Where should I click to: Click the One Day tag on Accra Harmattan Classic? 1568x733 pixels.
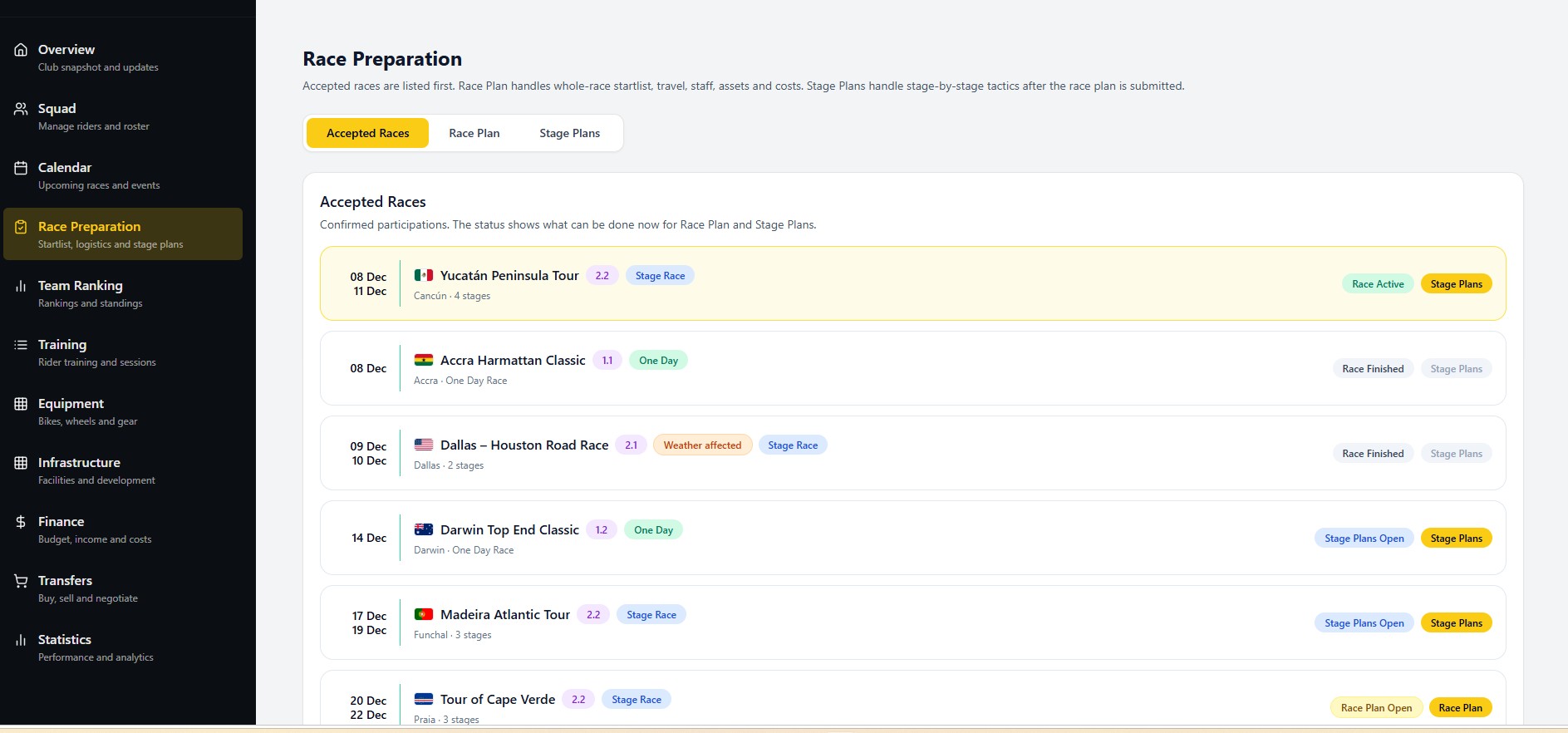[x=658, y=361]
